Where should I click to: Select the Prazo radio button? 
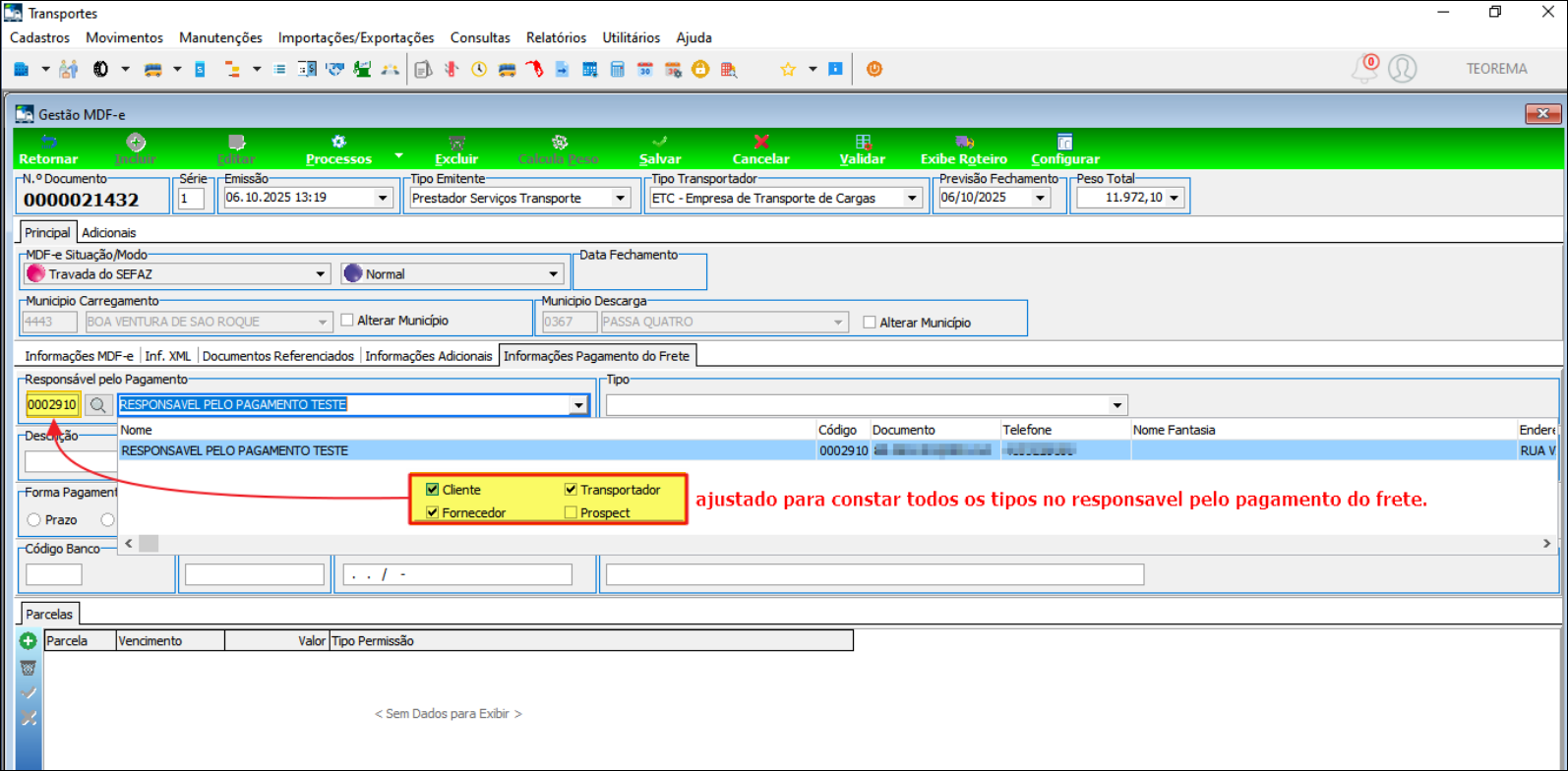(x=34, y=520)
